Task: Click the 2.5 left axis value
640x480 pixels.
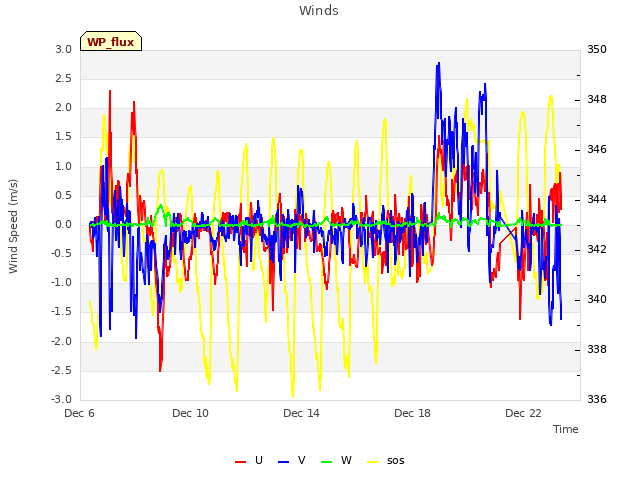Action: (63, 78)
